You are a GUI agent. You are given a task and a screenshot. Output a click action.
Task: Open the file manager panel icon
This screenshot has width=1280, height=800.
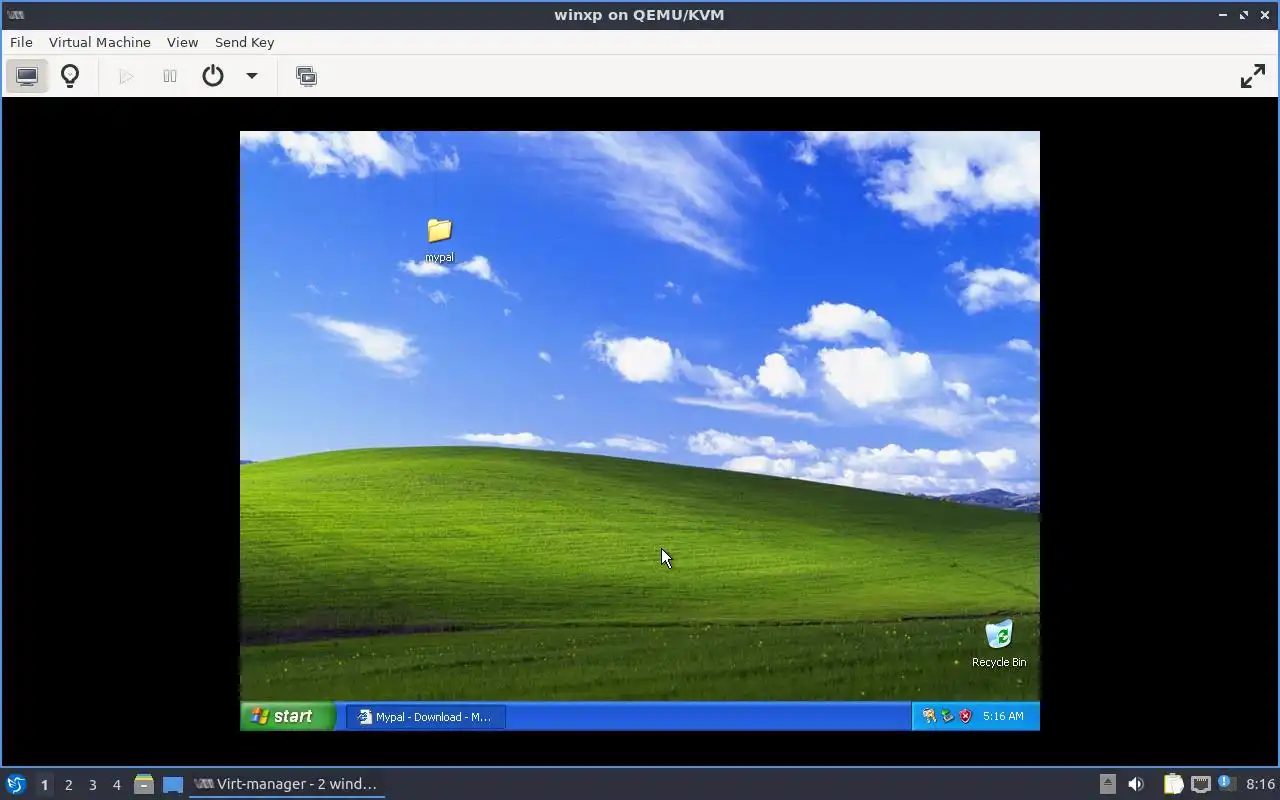pyautogui.click(x=144, y=785)
